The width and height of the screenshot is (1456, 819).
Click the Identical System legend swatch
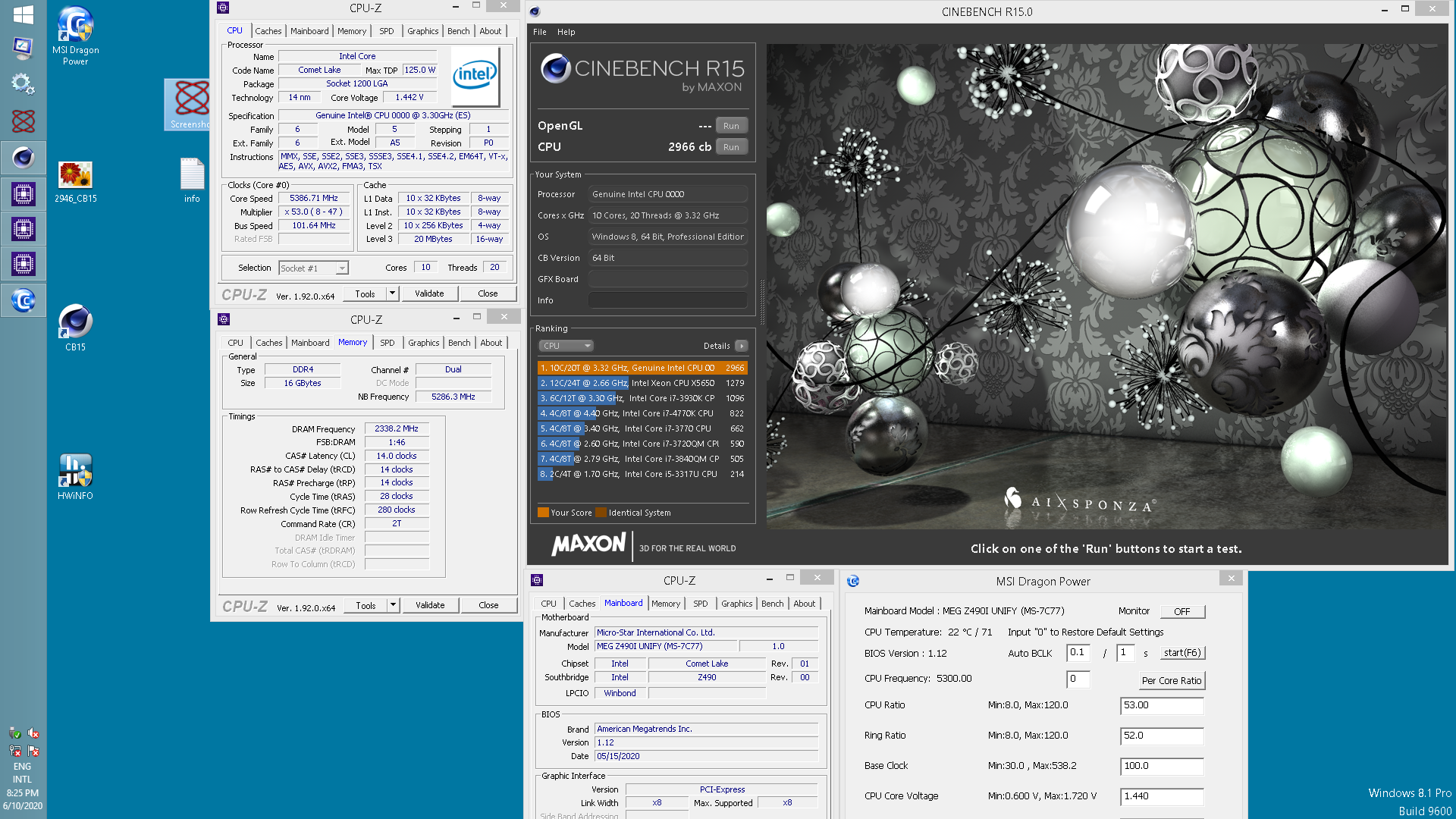pos(601,513)
